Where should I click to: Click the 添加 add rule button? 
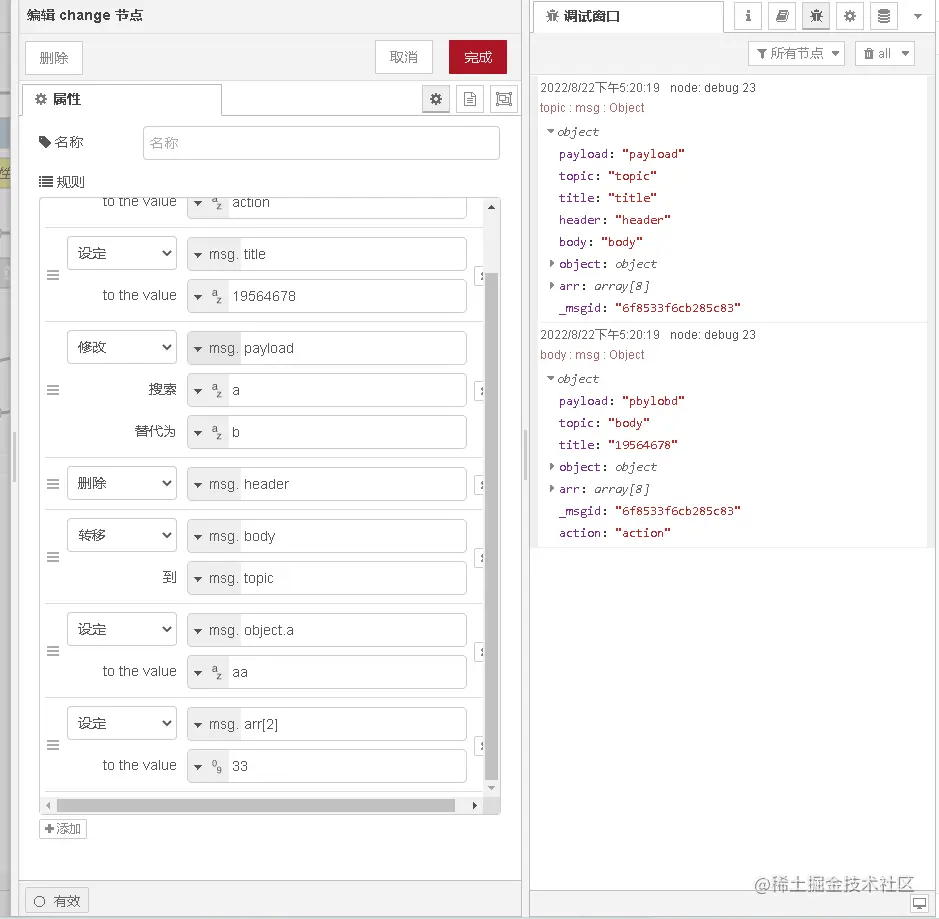tap(63, 829)
